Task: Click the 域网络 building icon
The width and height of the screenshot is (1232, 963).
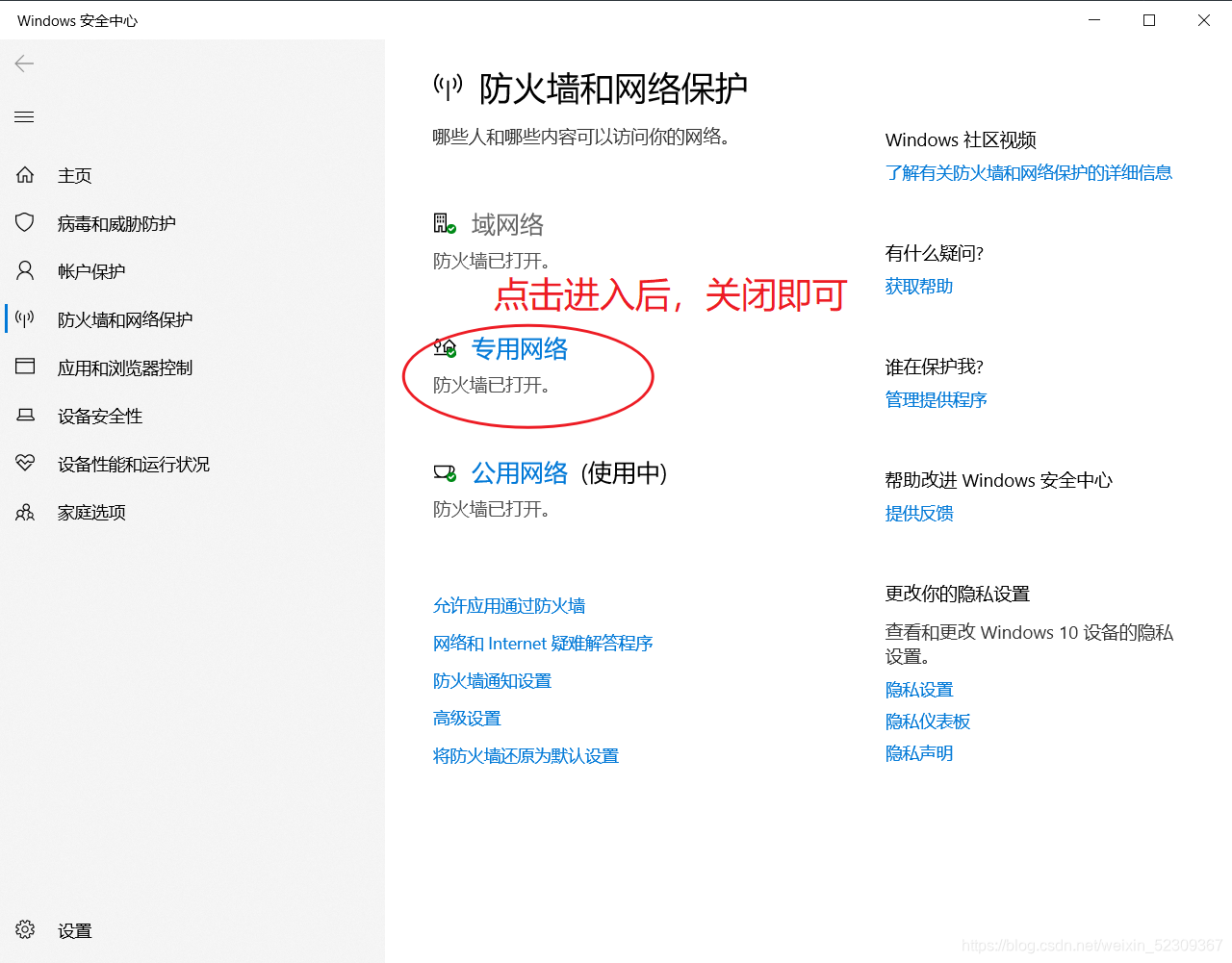Action: pos(444,224)
